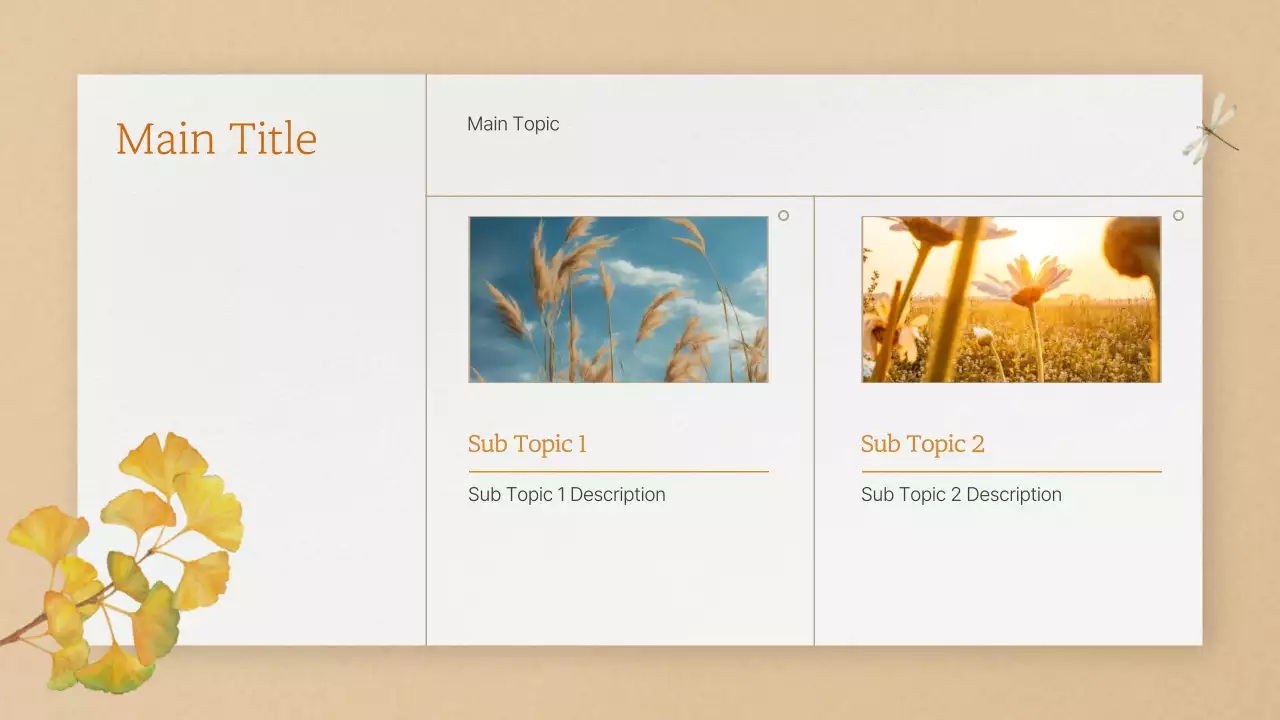Image resolution: width=1280 pixels, height=720 pixels.
Task: Select the Main Topic text box
Action: (513, 124)
